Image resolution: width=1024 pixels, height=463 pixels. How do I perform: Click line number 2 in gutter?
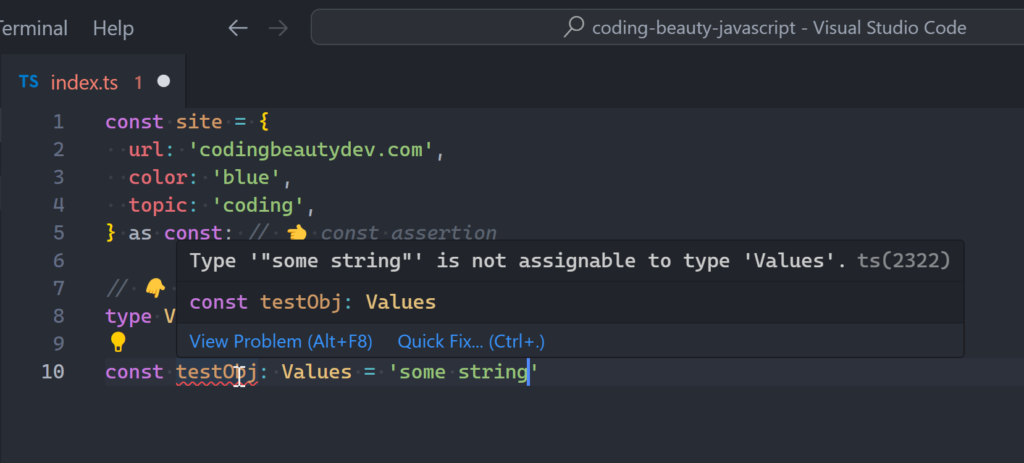point(59,150)
